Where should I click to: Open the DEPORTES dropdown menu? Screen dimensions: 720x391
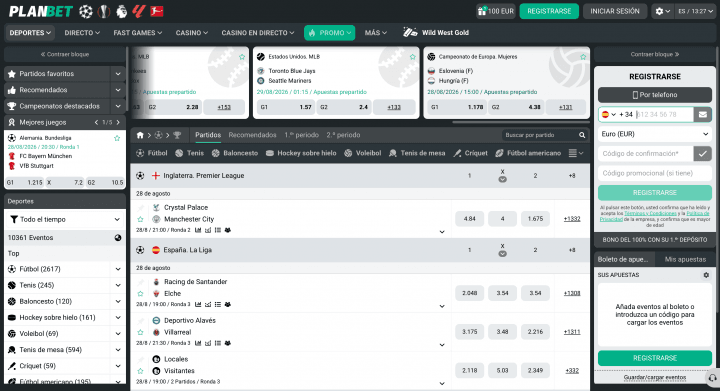click(x=30, y=33)
